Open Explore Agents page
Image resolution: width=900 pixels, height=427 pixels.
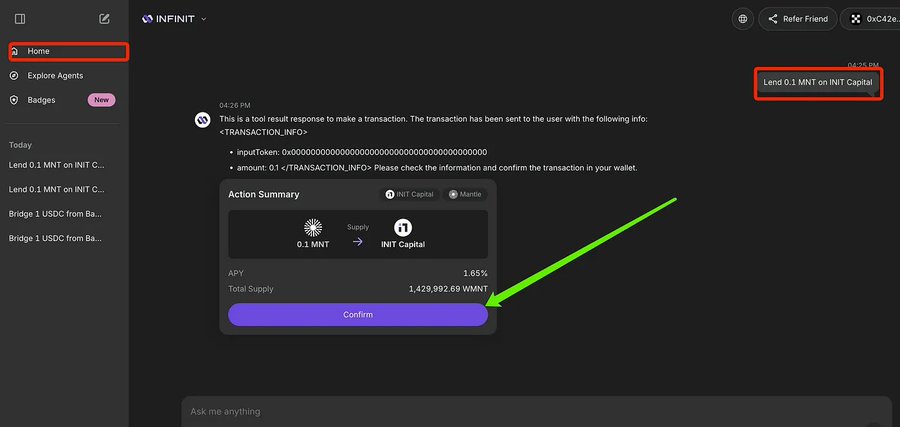[x=55, y=76]
